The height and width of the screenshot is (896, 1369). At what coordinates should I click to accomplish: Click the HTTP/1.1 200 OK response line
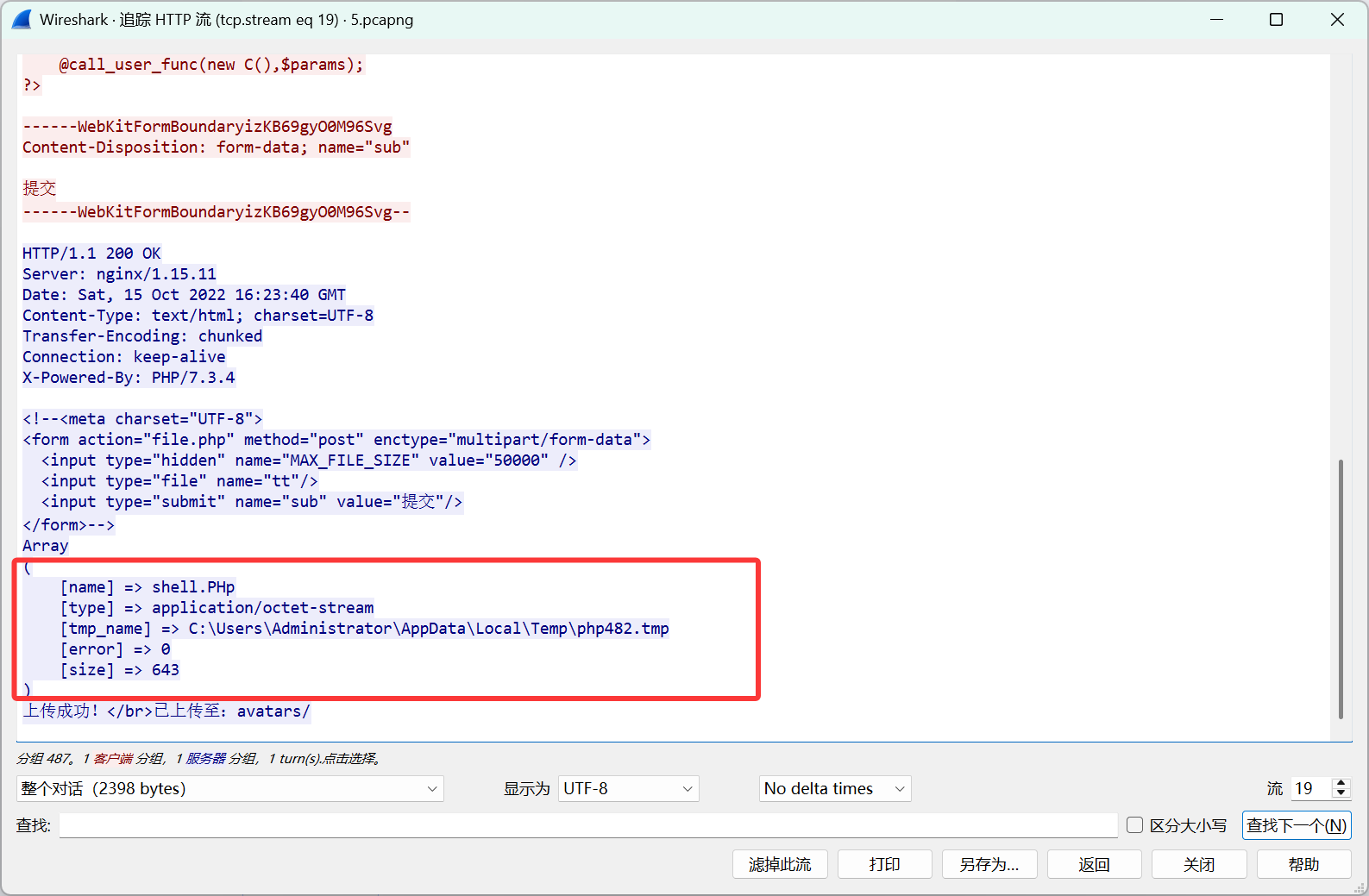pos(91,254)
